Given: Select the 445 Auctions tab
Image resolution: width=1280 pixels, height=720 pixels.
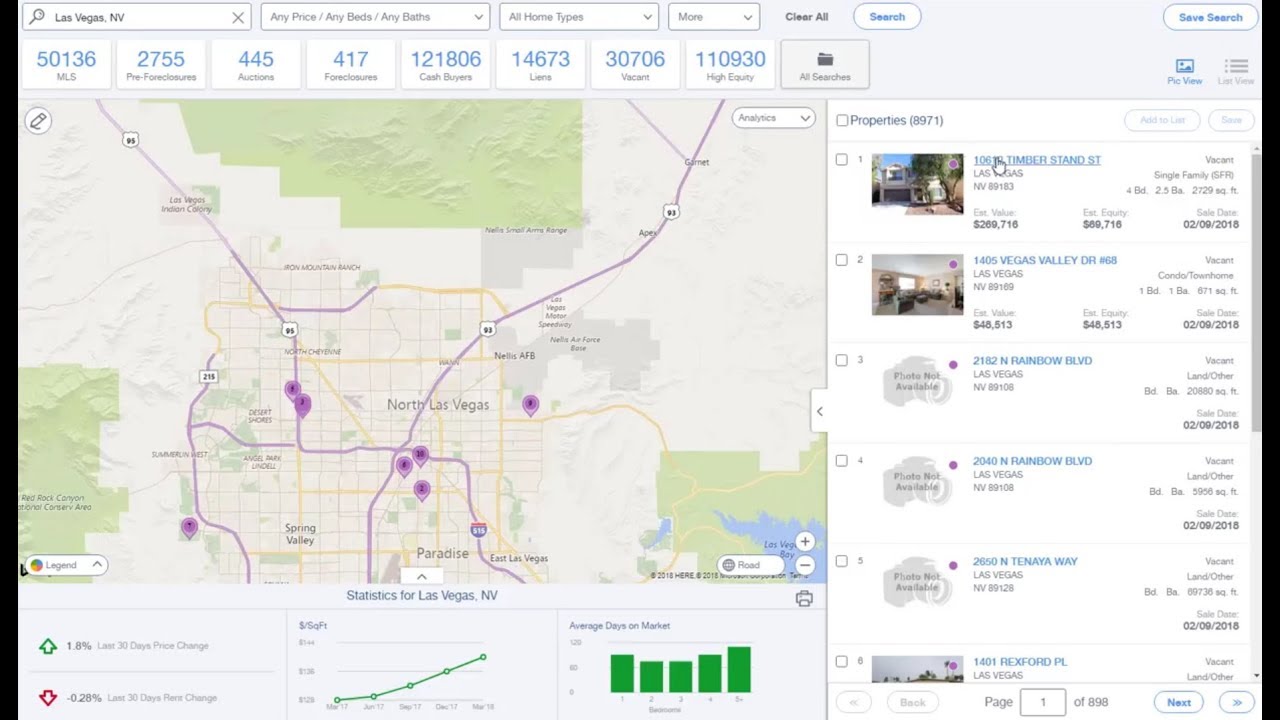Looking at the screenshot, I should pyautogui.click(x=256, y=65).
